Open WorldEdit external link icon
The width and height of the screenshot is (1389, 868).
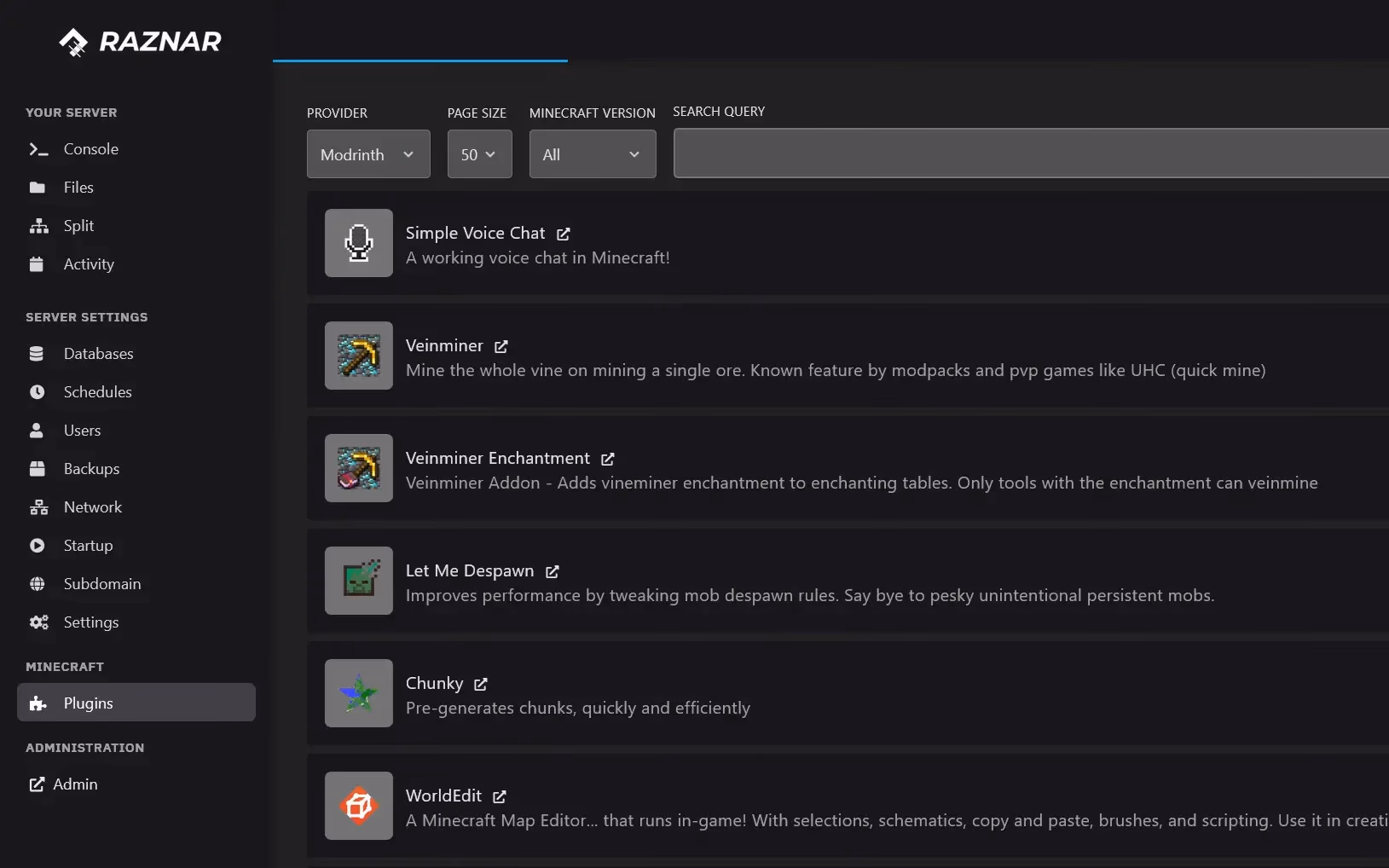pyautogui.click(x=500, y=796)
